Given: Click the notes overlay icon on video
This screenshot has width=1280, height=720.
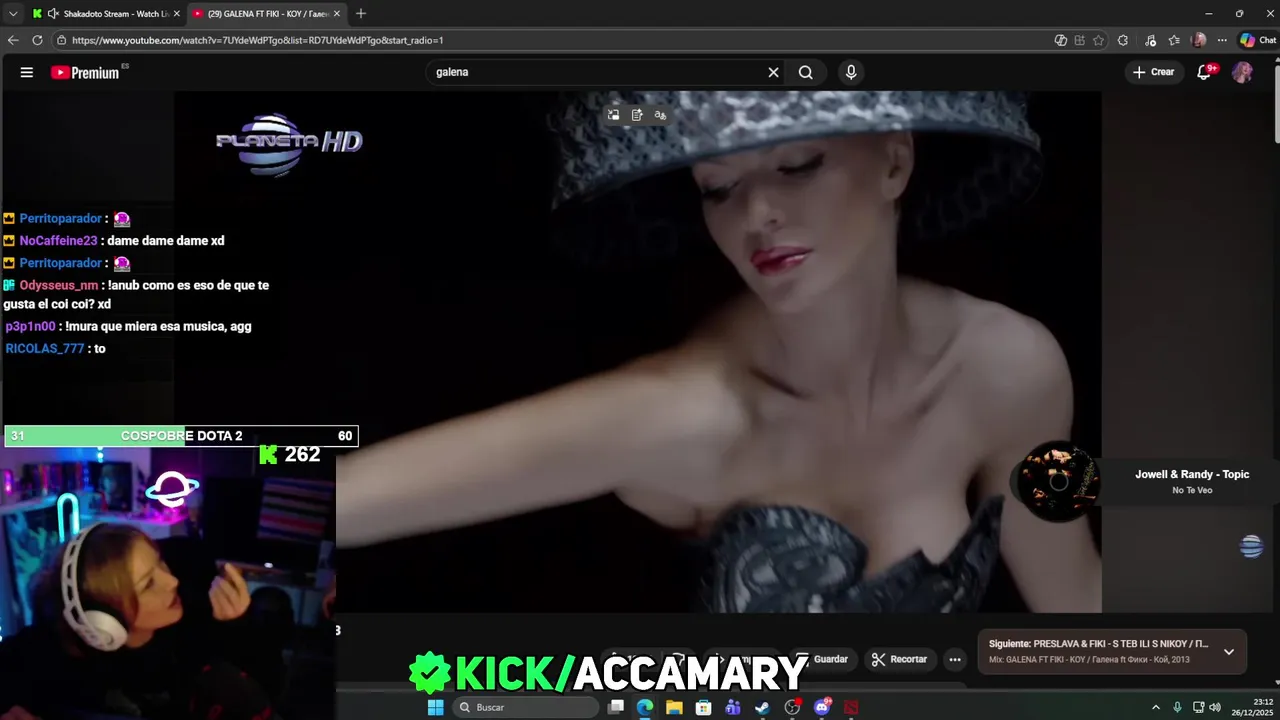Looking at the screenshot, I should click(637, 115).
